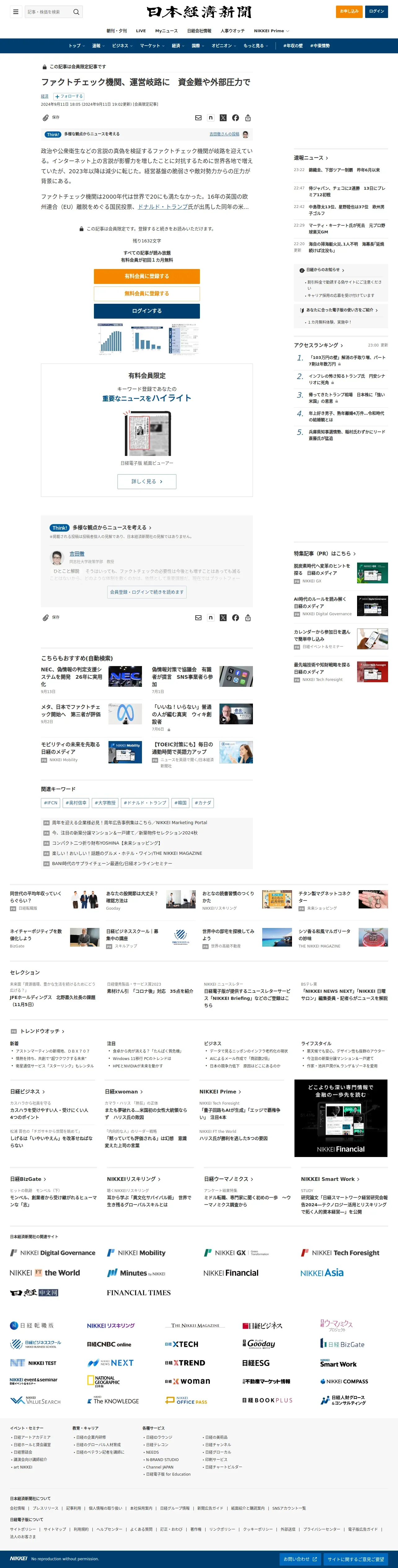
Task: Click the paperclip save icon under the headline
Action: click(45, 117)
